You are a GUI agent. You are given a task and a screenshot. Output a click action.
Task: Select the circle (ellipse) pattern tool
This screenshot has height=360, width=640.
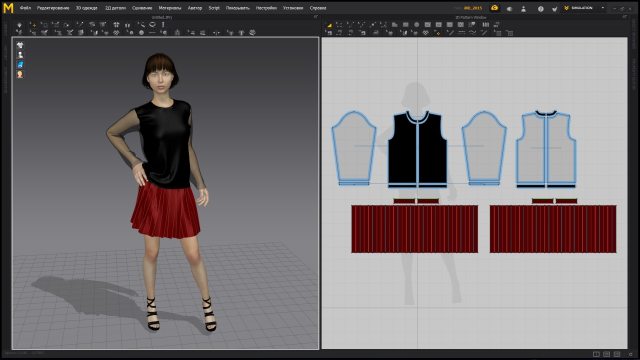(x=416, y=25)
